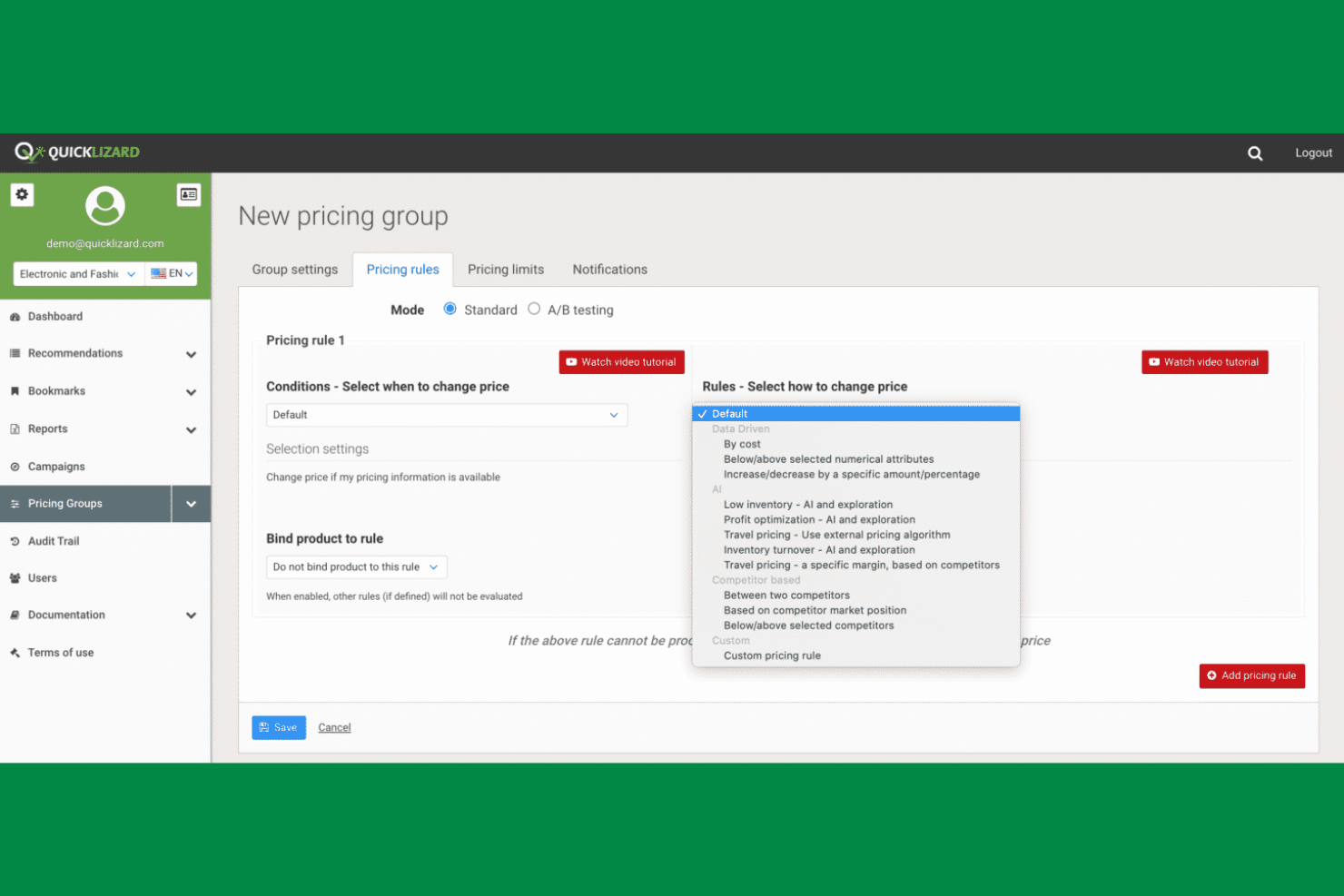Open the Campaigns section
This screenshot has width=1344, height=896.
(54, 466)
